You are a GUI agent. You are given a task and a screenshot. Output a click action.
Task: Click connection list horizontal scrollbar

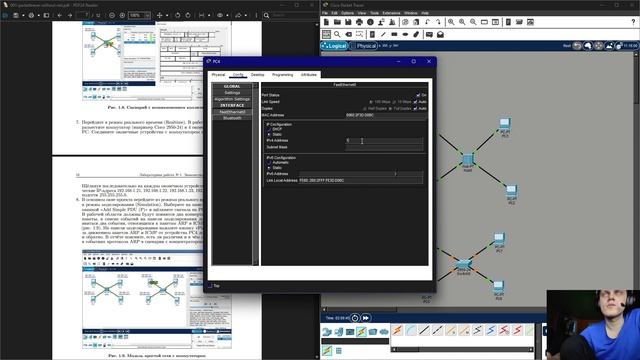[x=462, y=349]
